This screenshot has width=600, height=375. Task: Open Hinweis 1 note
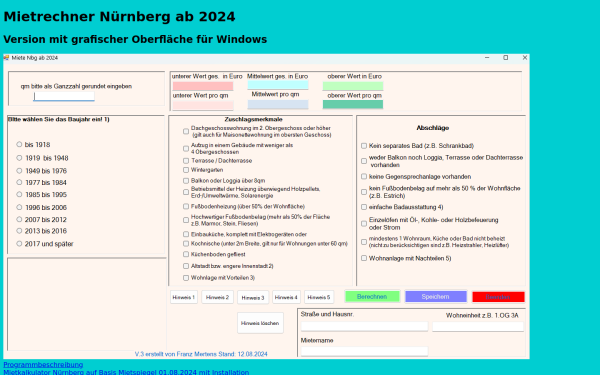coord(184,297)
